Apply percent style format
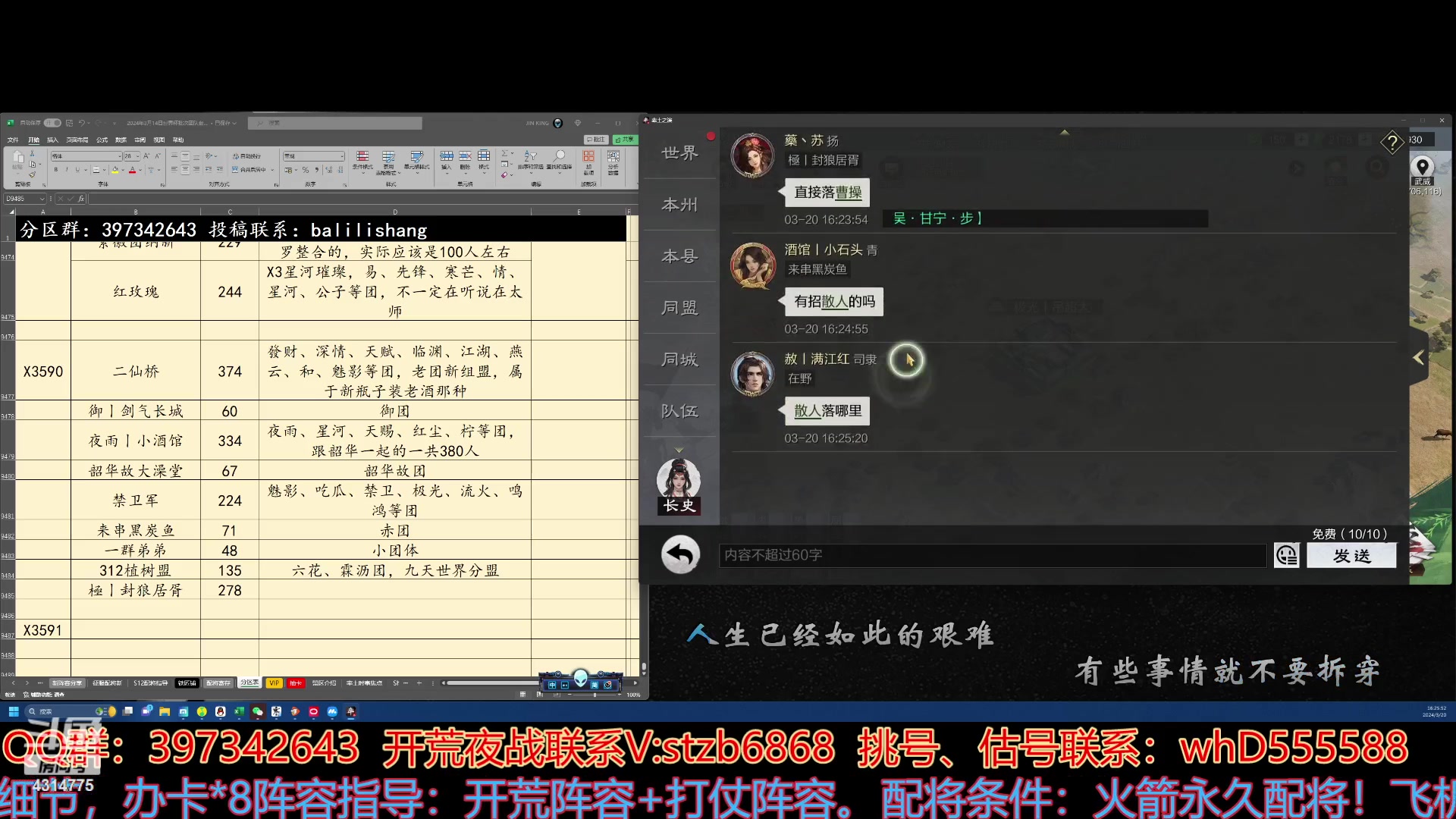 pyautogui.click(x=306, y=170)
